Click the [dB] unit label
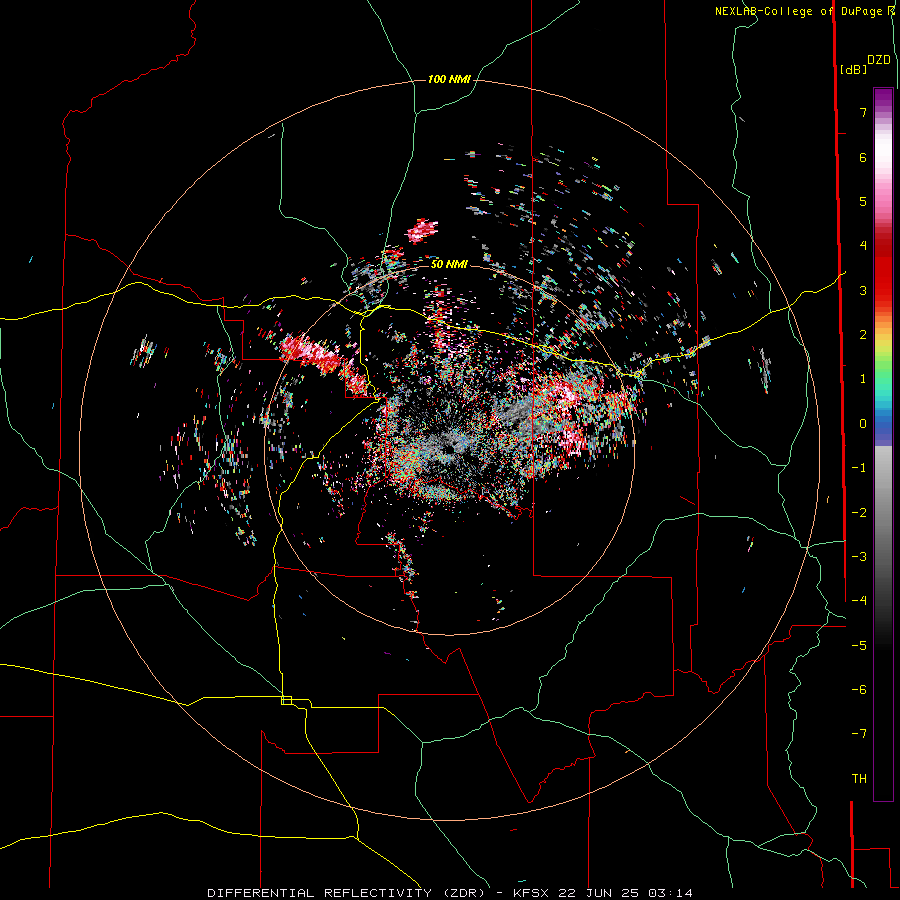 (854, 69)
